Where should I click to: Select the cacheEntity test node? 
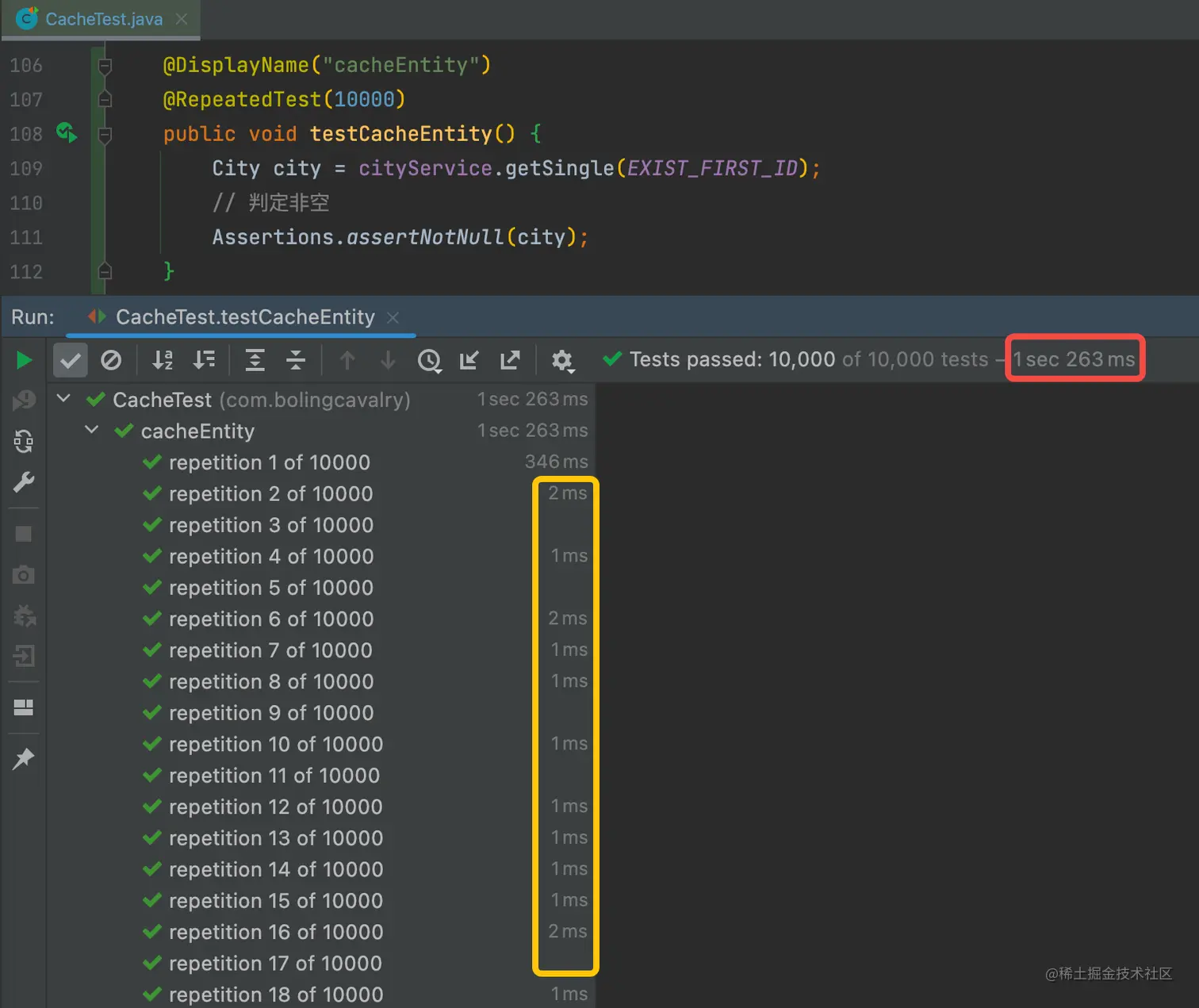321,431
